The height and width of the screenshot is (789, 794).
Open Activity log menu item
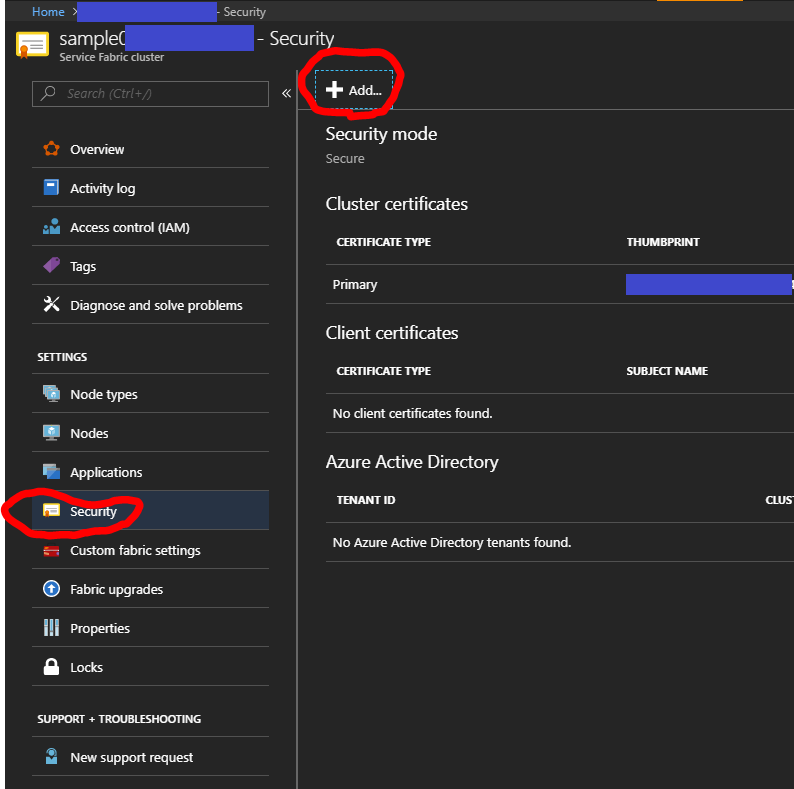[150, 188]
